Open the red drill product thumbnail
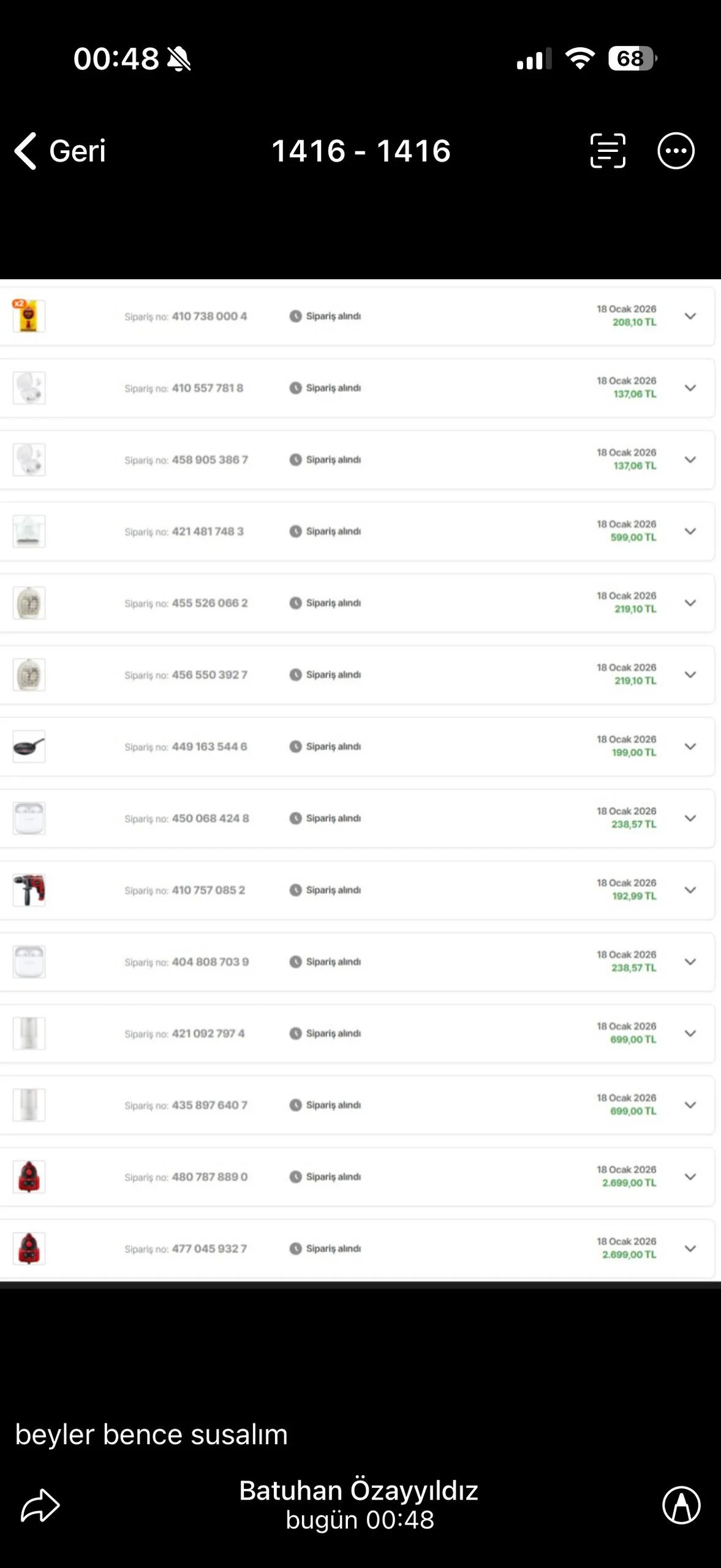The image size is (721, 1568). (29, 890)
